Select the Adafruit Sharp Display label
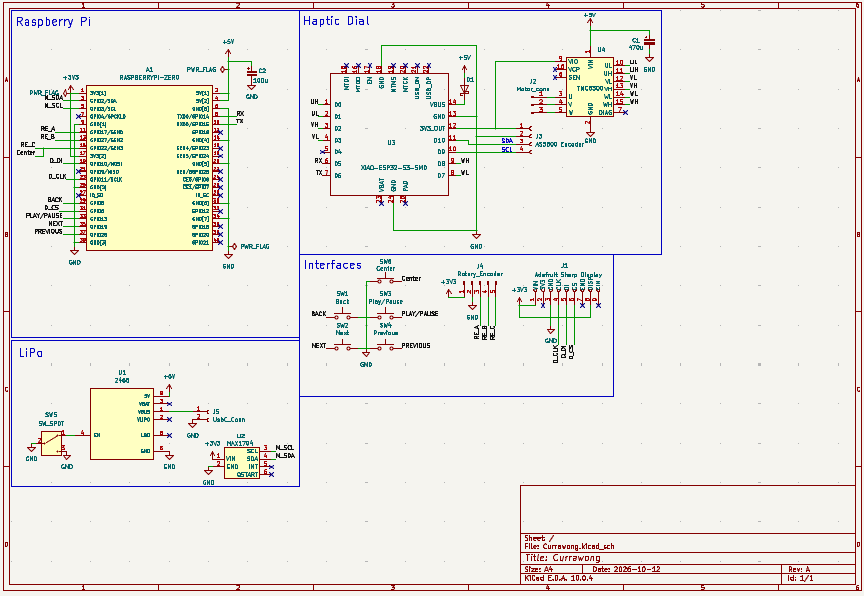The height and width of the screenshot is (596, 864). coord(568,274)
